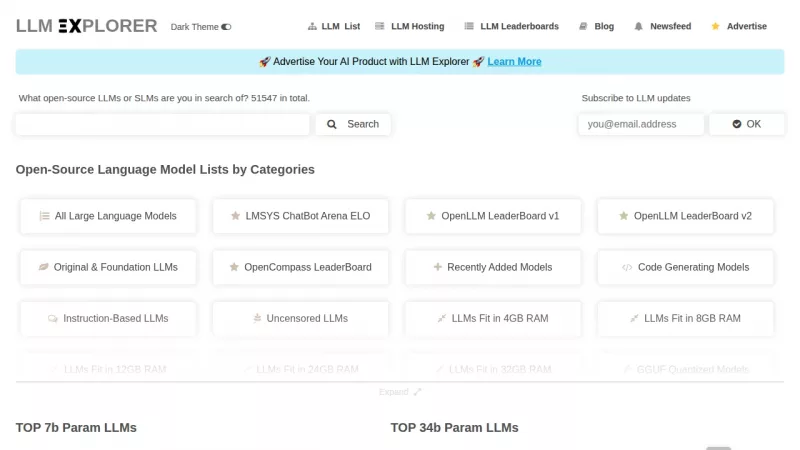
Task: Open Instruction-Based LLMs category
Action: (108, 318)
